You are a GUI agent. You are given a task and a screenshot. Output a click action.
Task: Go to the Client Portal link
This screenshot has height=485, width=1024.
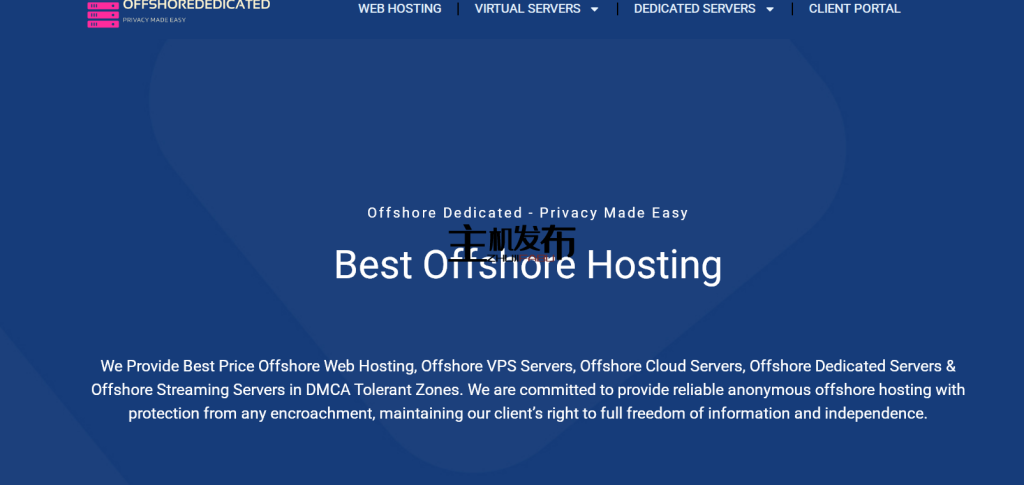coord(854,9)
